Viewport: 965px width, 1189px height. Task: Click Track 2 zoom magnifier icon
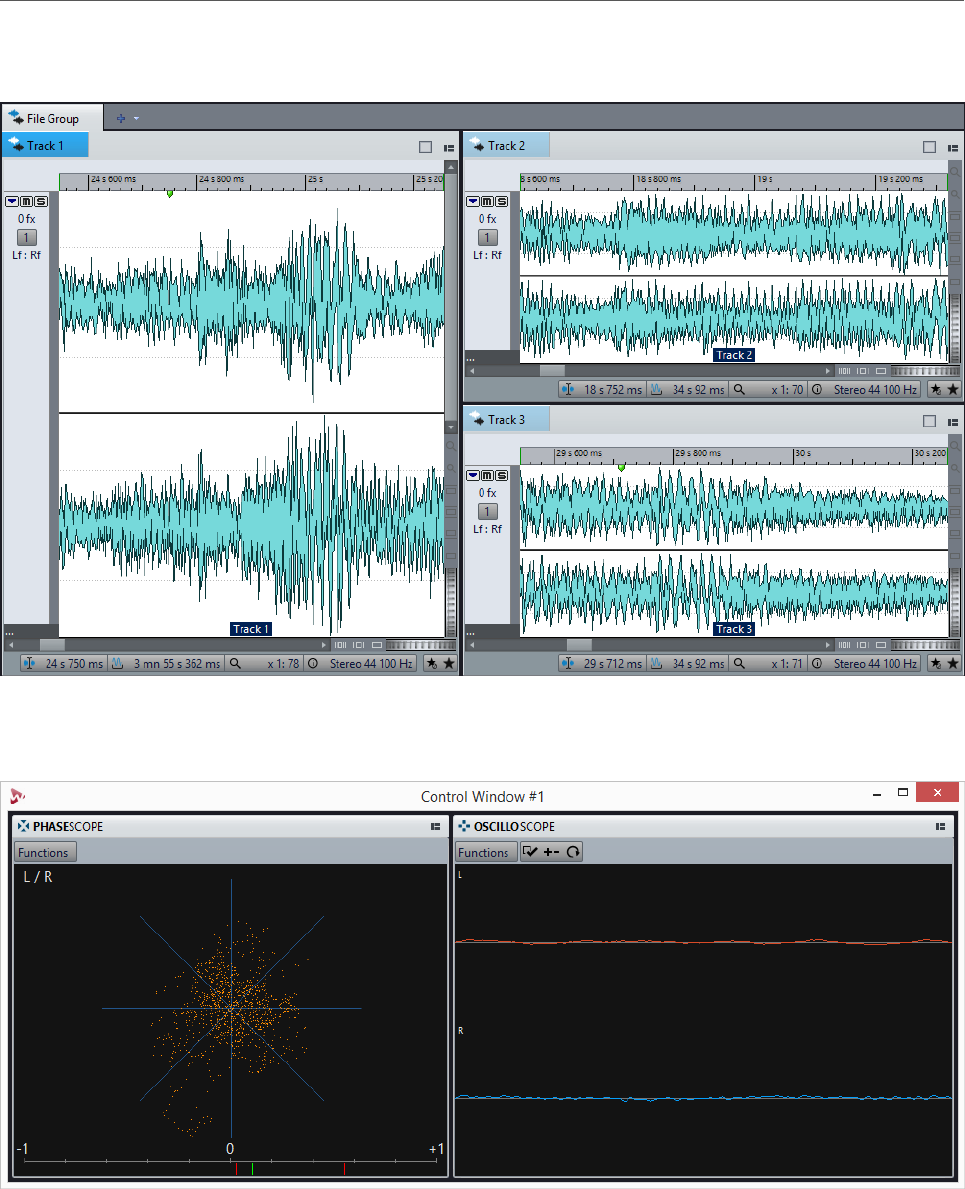(x=739, y=390)
